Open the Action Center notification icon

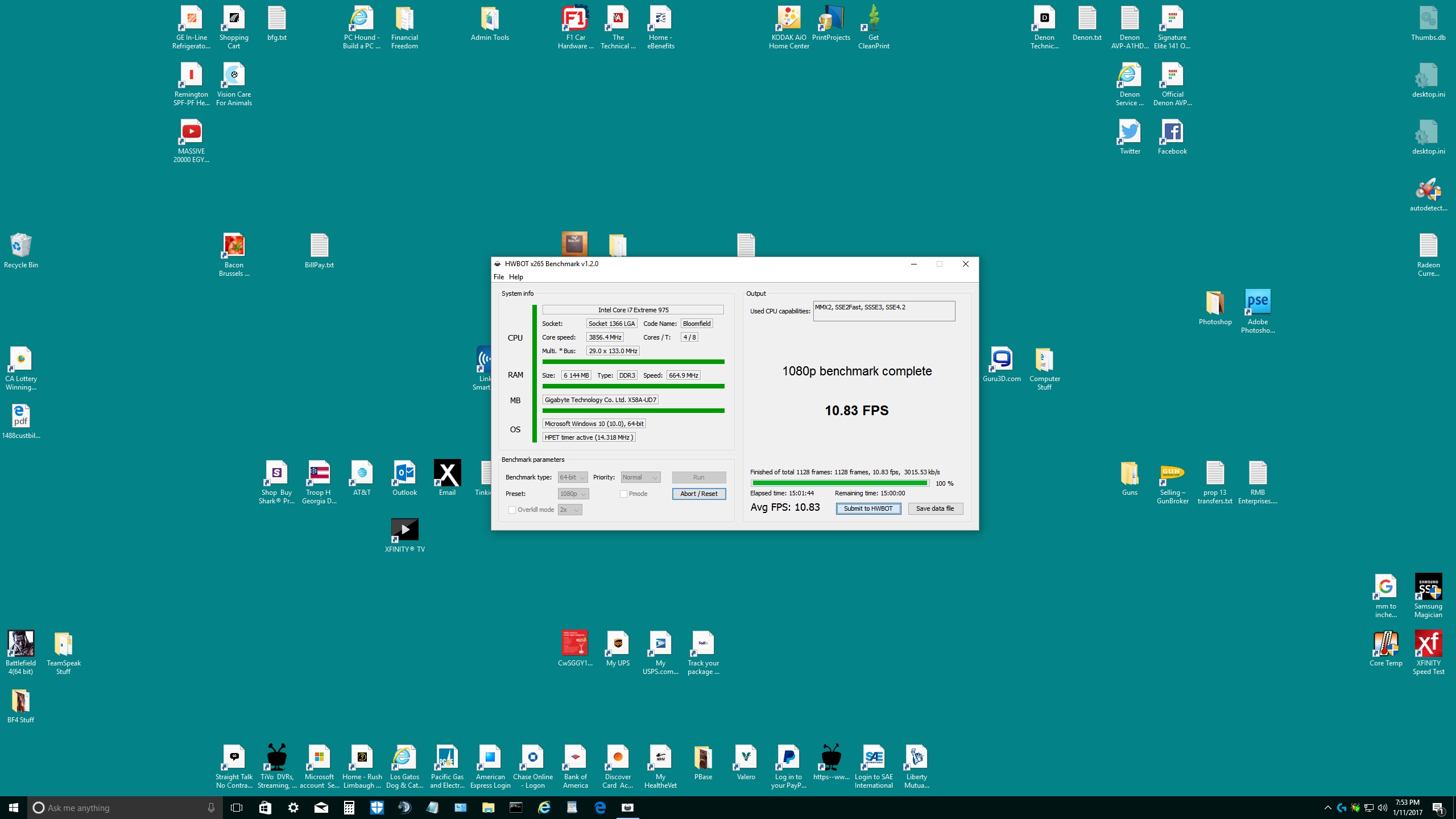tap(1438, 808)
